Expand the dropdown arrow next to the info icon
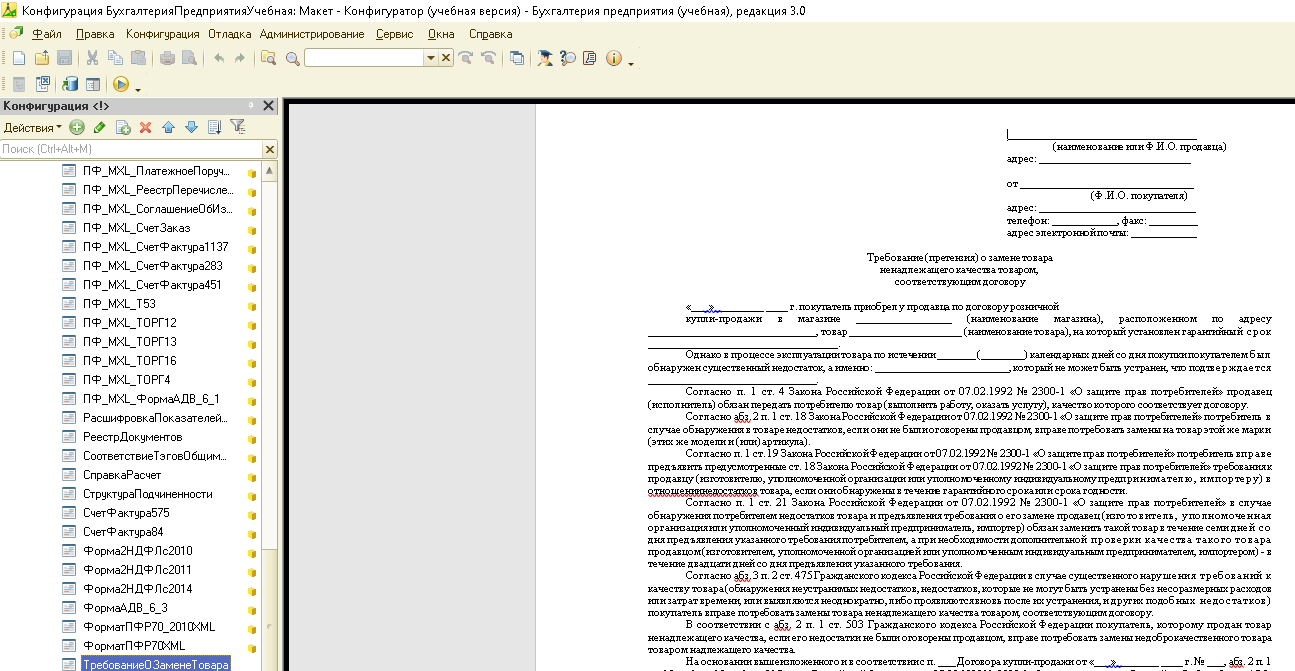This screenshot has width=1295, height=671. (631, 62)
